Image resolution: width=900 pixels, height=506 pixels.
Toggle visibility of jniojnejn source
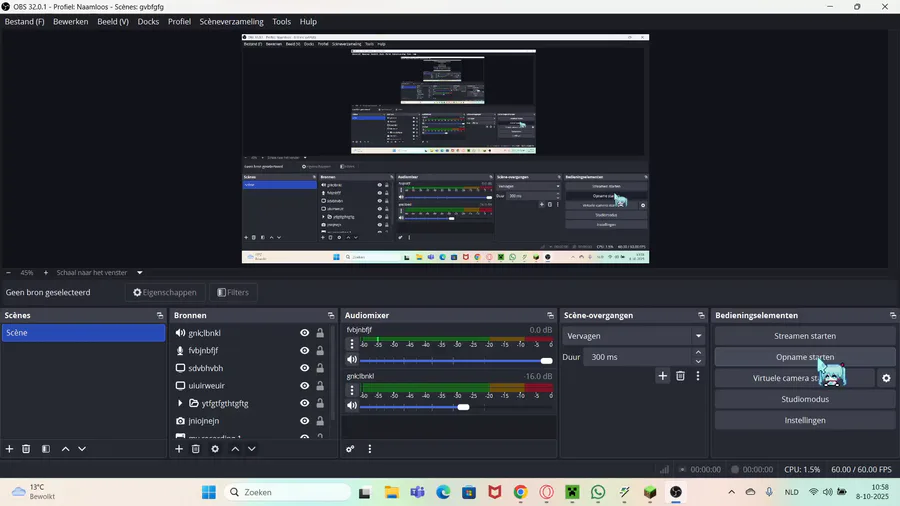[x=305, y=421]
